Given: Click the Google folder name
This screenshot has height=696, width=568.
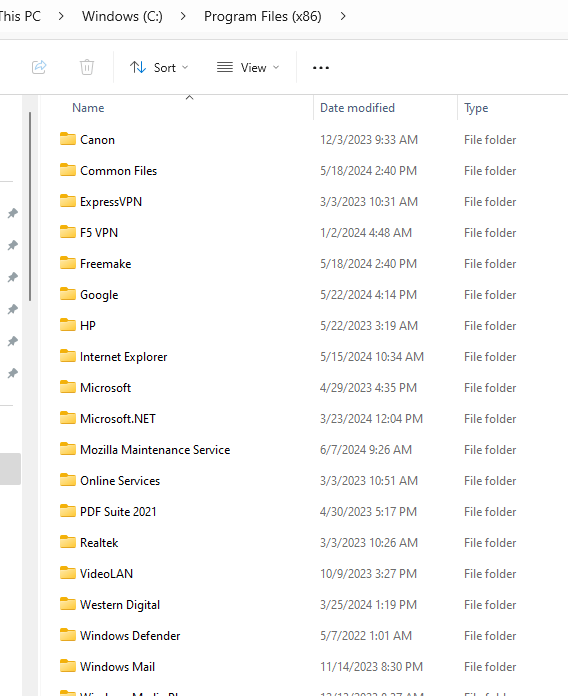Looking at the screenshot, I should 99,295.
